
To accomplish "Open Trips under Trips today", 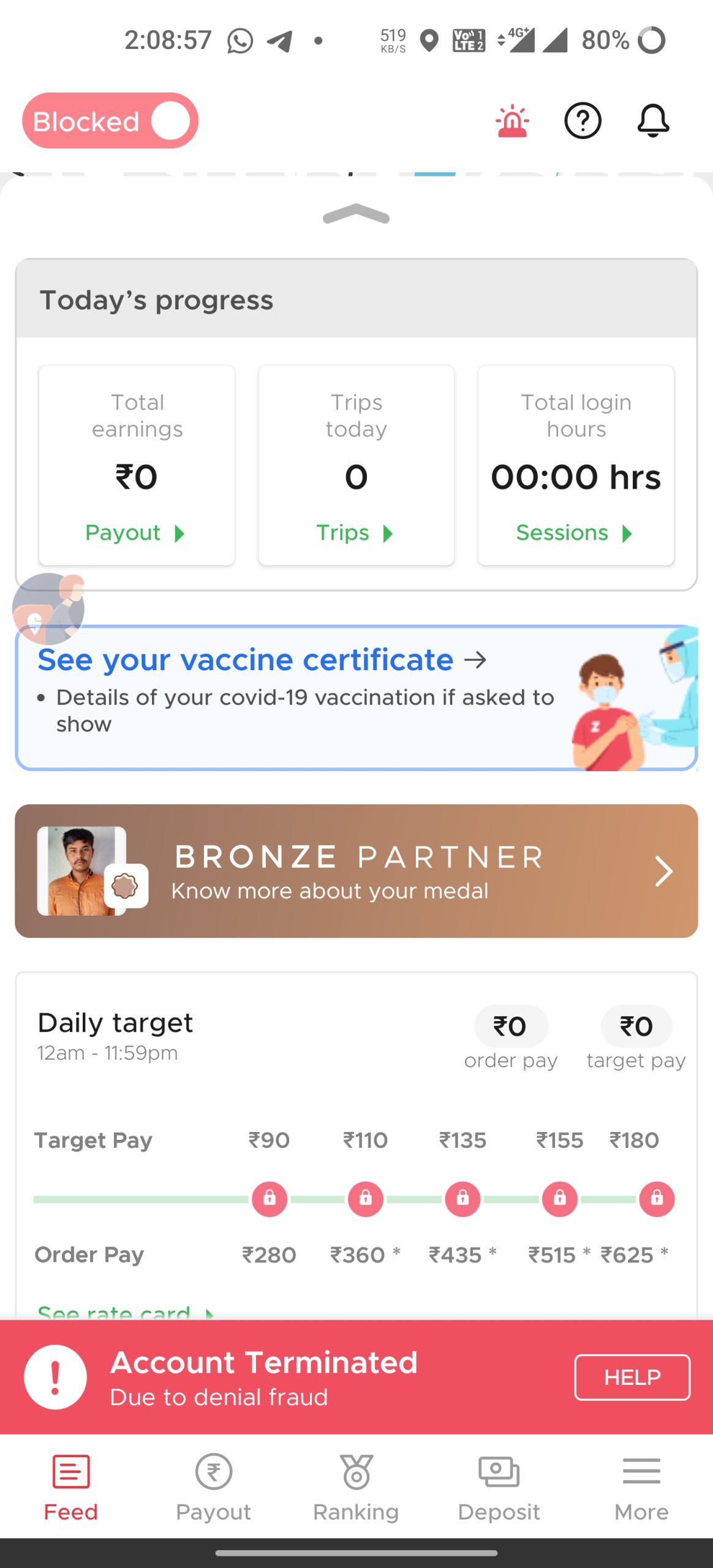I will coord(355,533).
